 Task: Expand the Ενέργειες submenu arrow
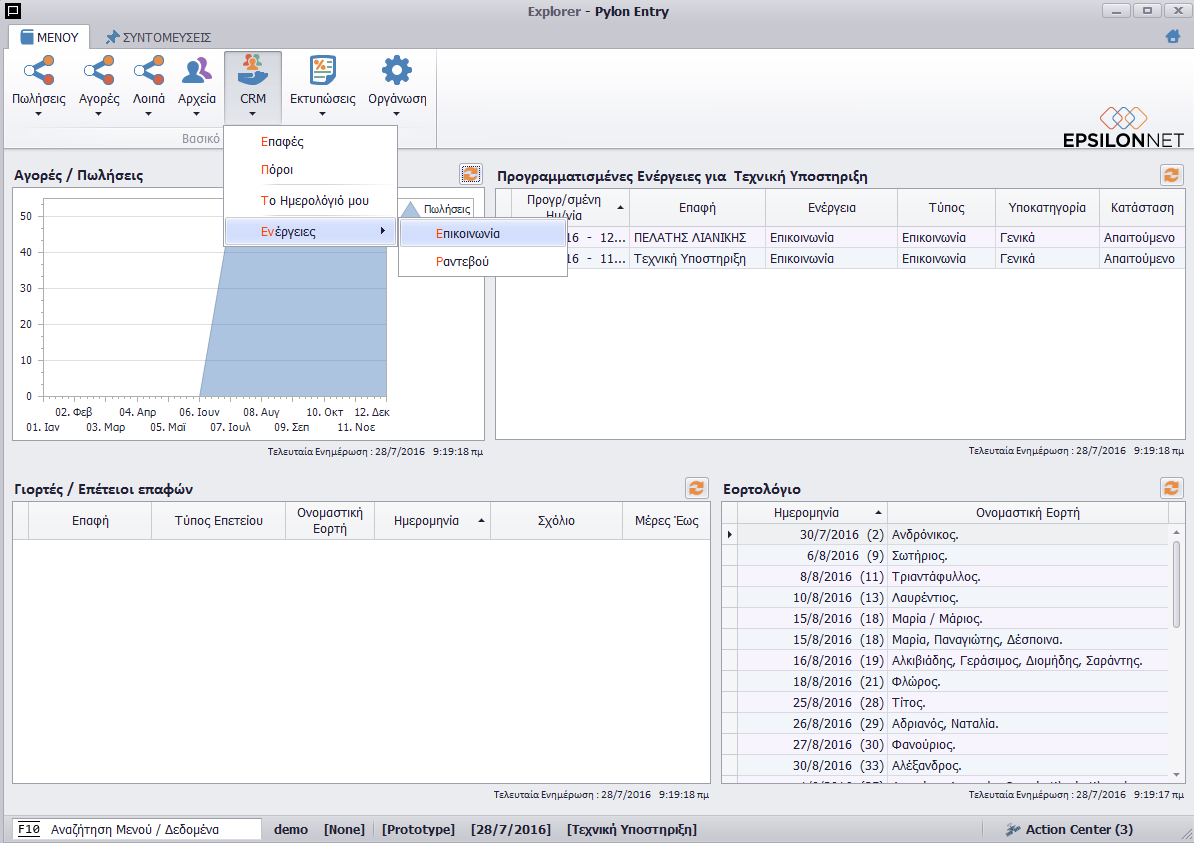[x=382, y=231]
